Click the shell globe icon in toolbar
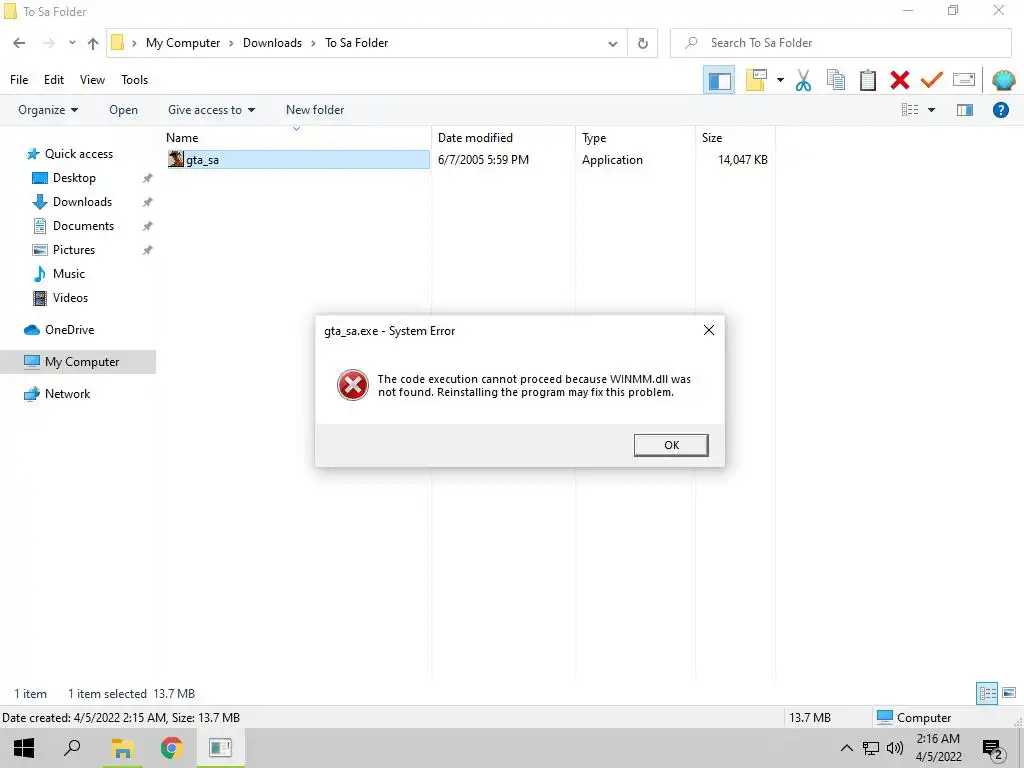The width and height of the screenshot is (1024, 768). 1003,80
